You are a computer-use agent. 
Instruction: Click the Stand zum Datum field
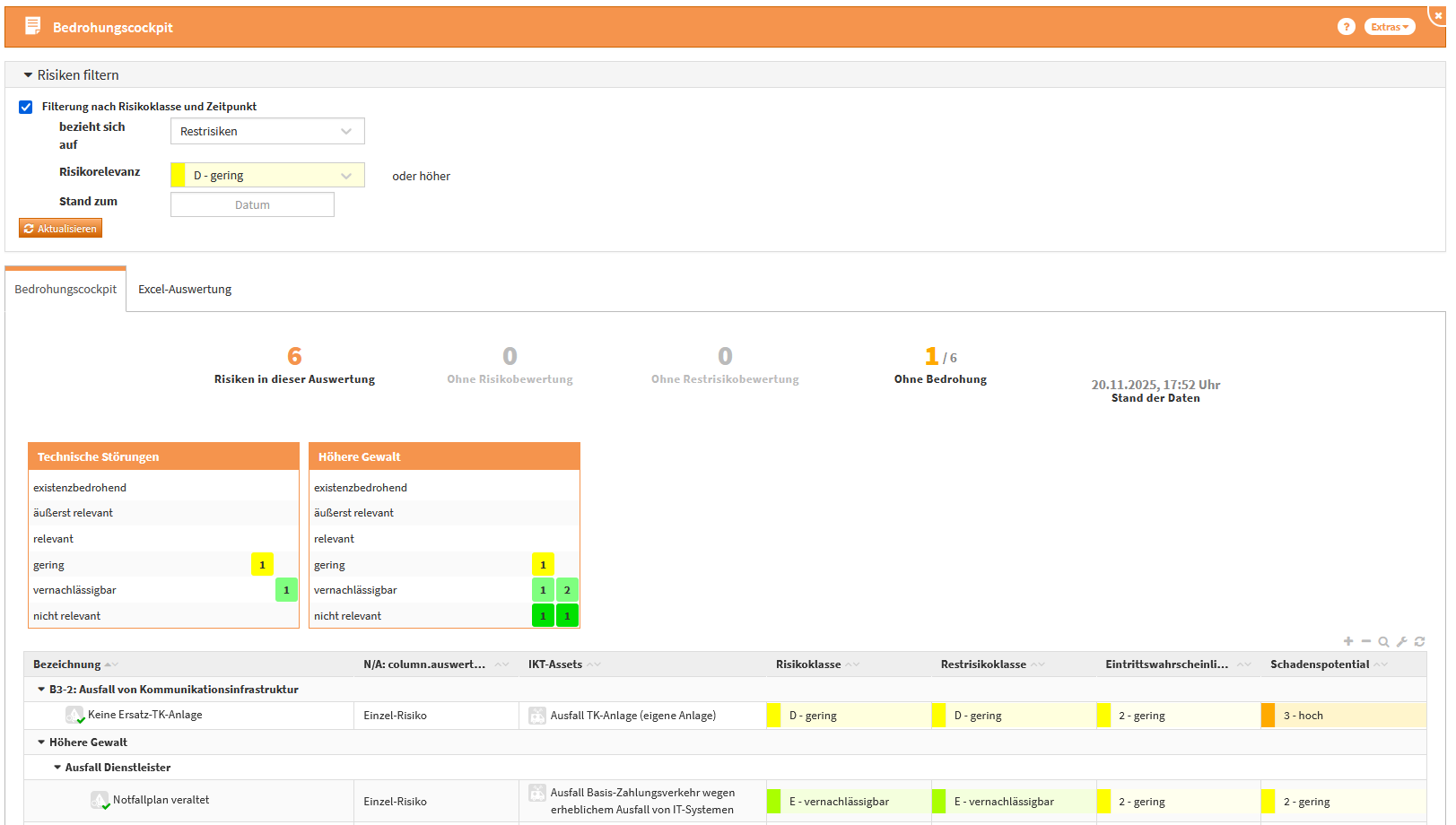(252, 204)
